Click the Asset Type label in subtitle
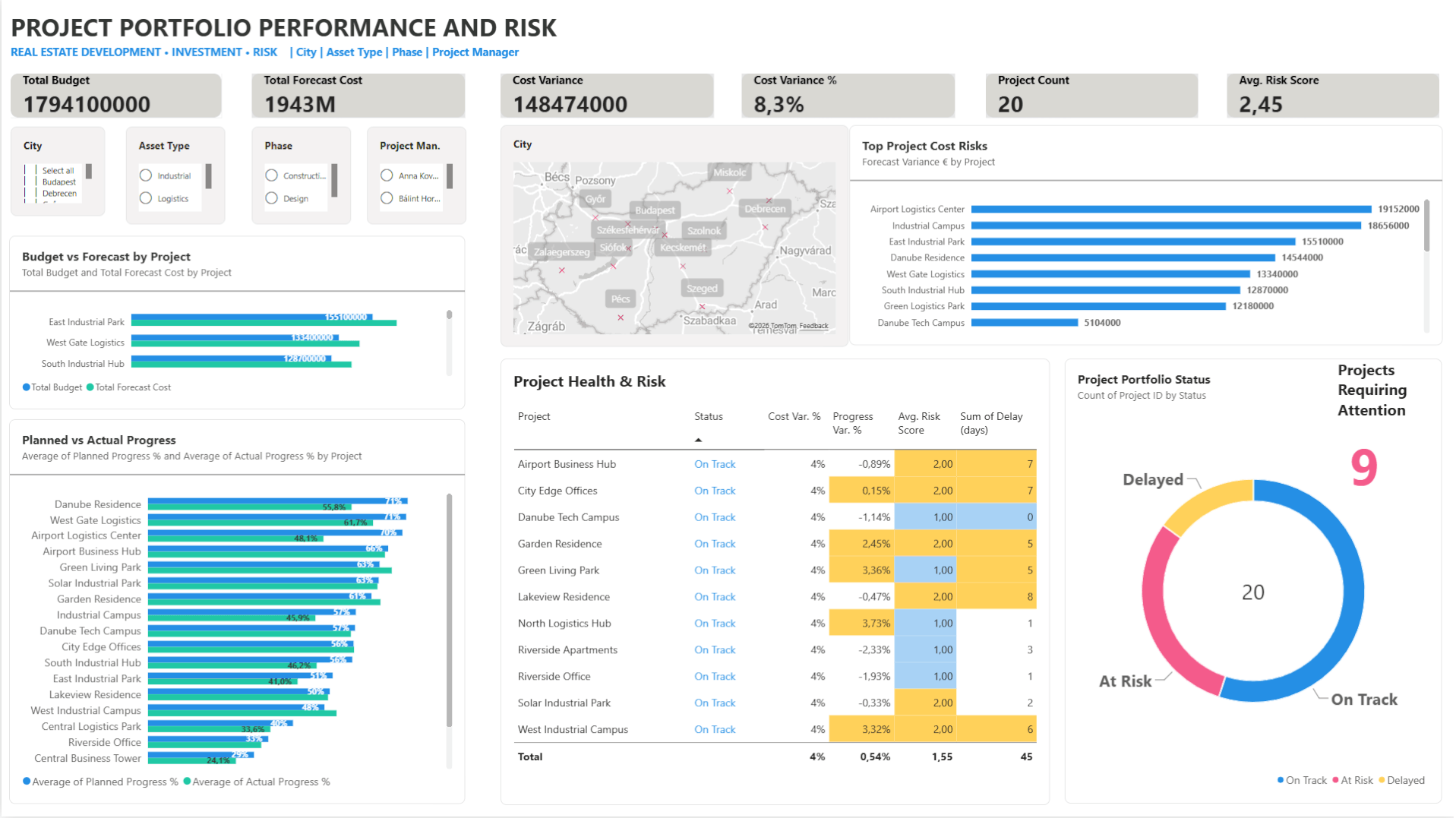This screenshot has width=1456, height=818. [x=354, y=52]
